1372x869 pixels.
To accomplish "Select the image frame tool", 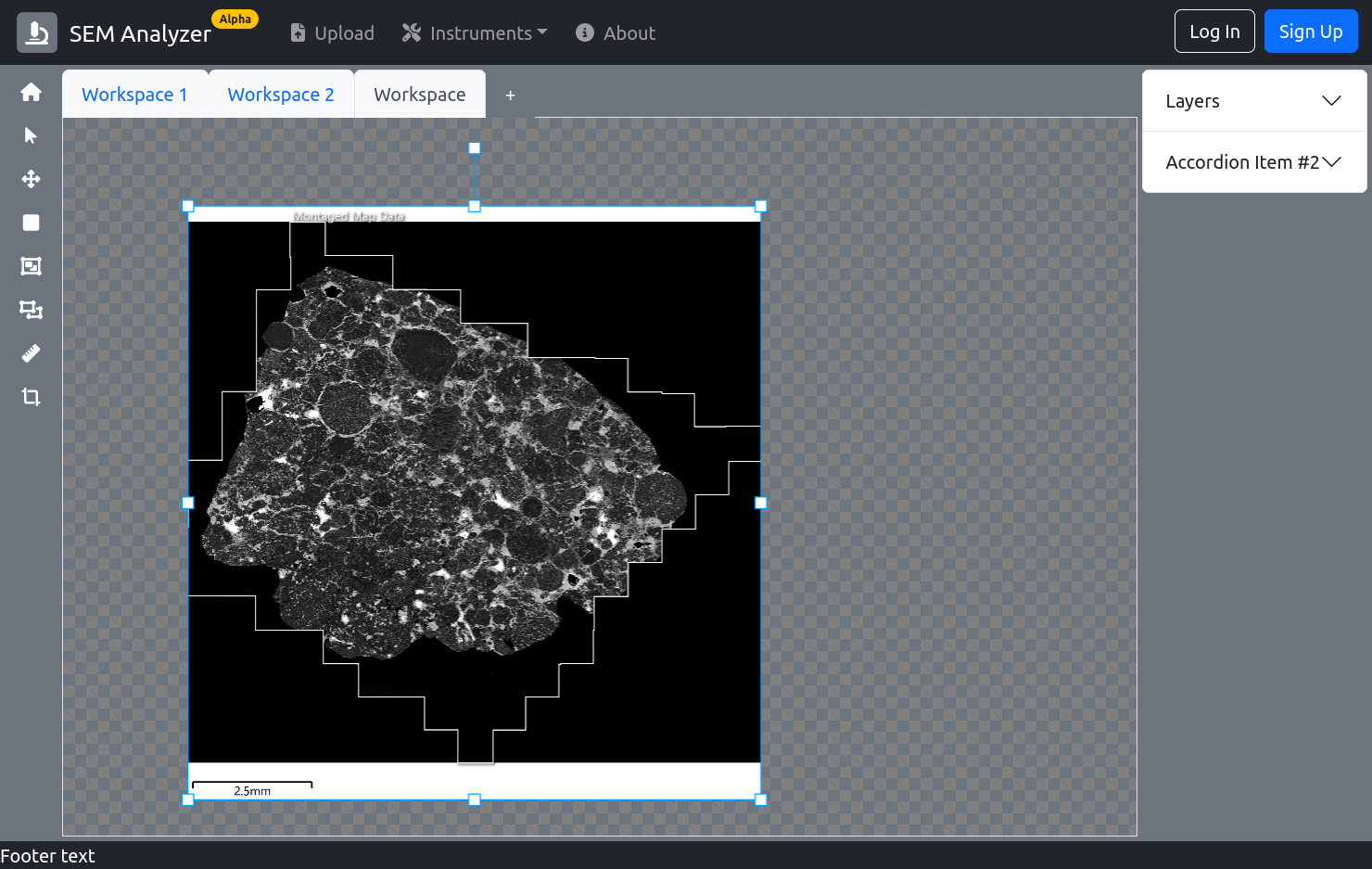I will [31, 266].
